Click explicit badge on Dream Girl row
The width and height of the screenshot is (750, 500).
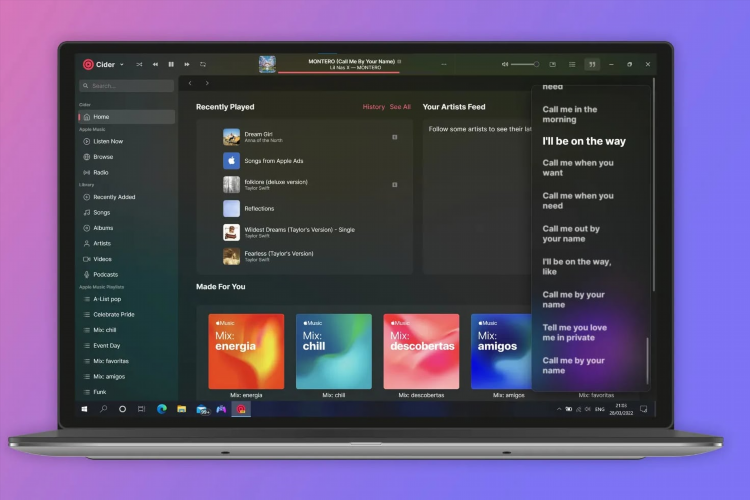click(x=395, y=137)
